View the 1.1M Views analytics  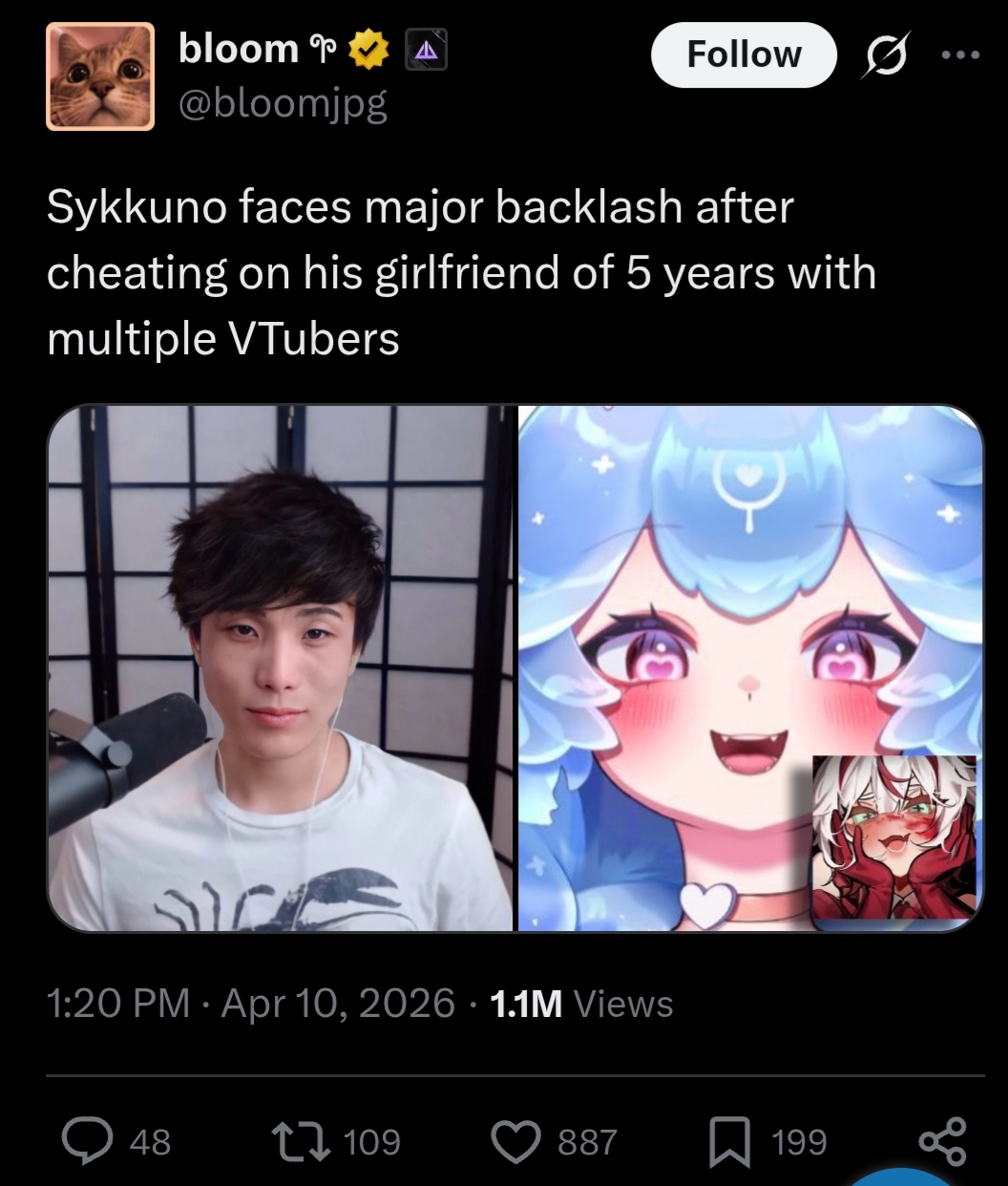[581, 1004]
